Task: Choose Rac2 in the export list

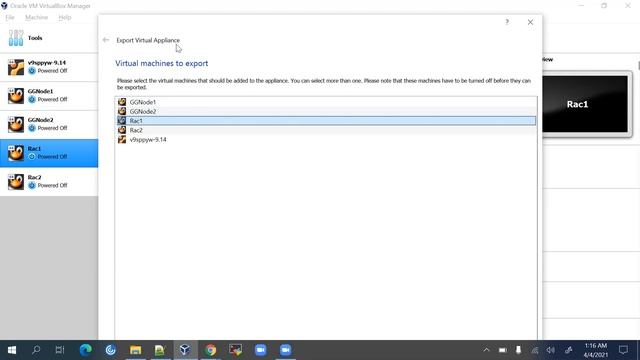Action: click(x=326, y=130)
